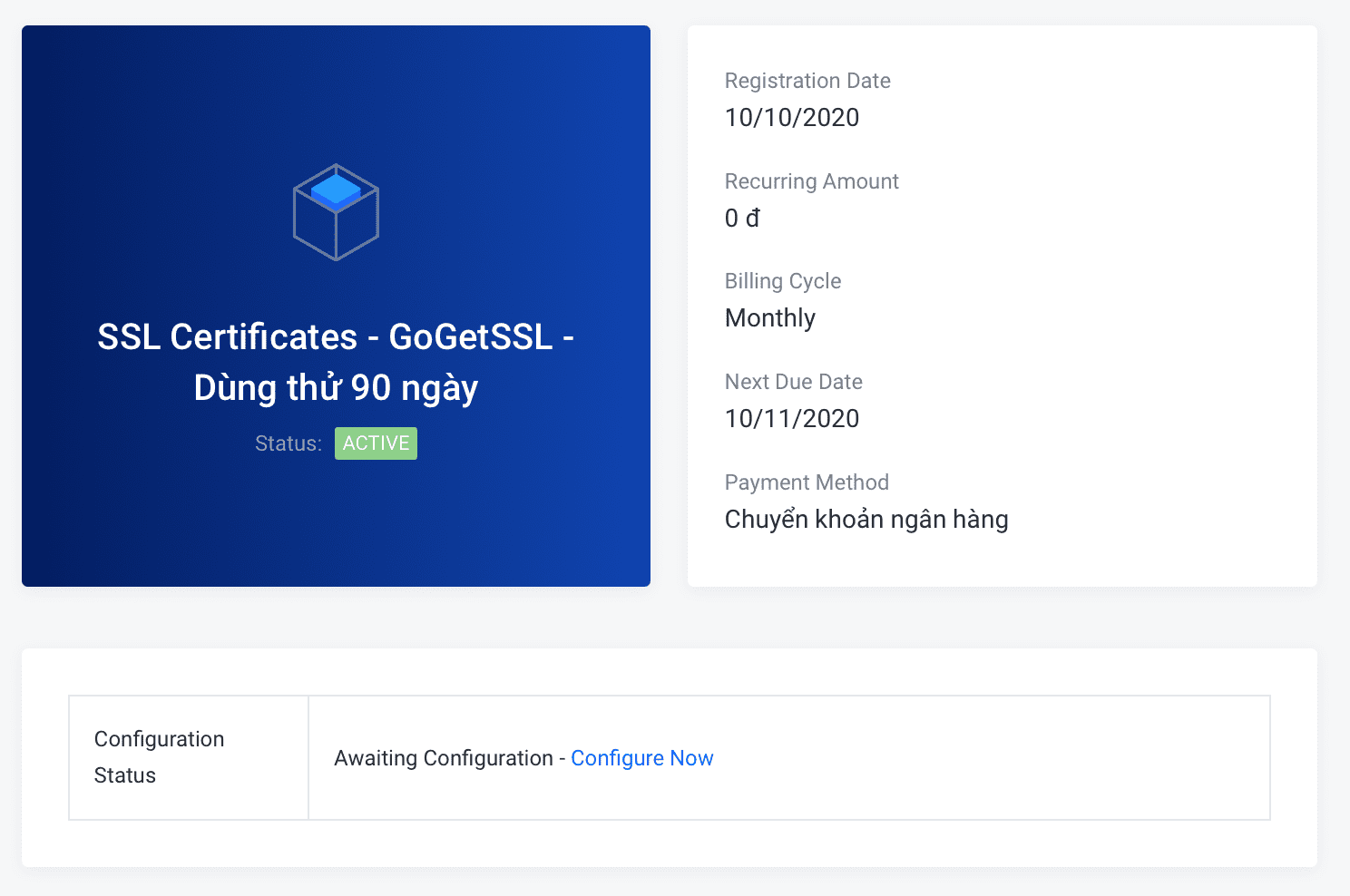
Task: Click the Recurring Amount label
Action: pyautogui.click(x=811, y=181)
